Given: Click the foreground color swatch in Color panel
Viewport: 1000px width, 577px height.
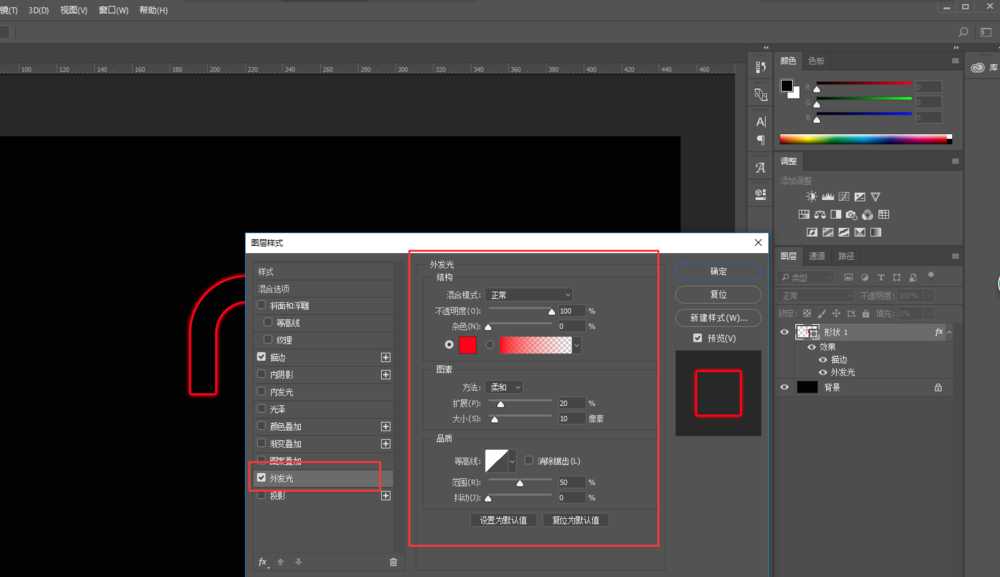Looking at the screenshot, I should click(787, 86).
